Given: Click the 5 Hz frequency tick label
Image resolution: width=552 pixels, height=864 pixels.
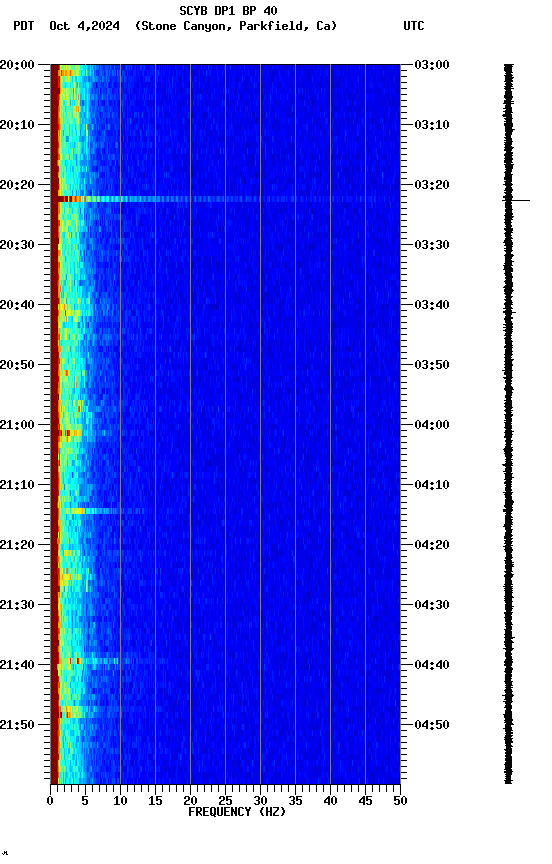Looking at the screenshot, I should pyautogui.click(x=85, y=802).
